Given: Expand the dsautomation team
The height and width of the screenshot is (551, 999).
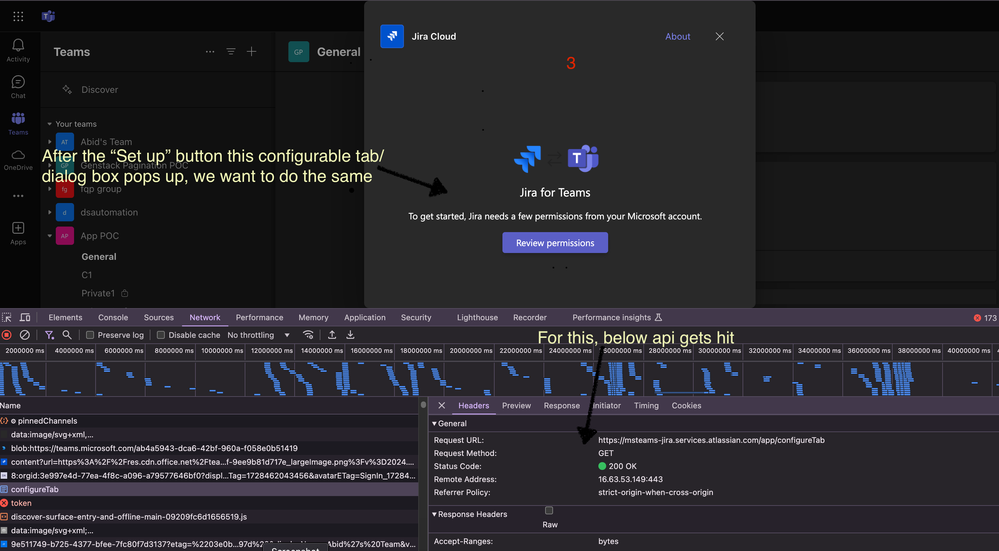Looking at the screenshot, I should point(50,212).
